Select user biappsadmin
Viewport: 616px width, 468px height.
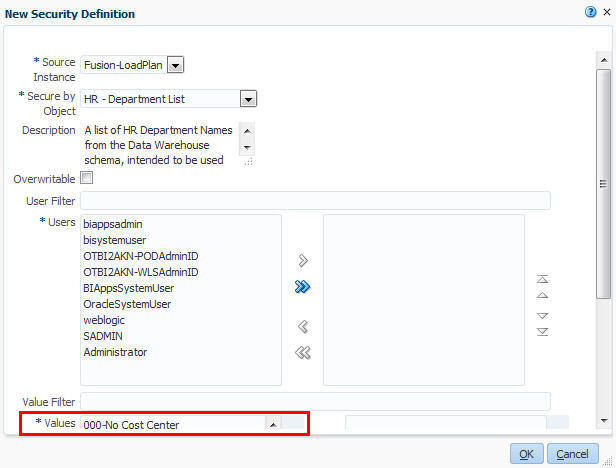click(113, 224)
